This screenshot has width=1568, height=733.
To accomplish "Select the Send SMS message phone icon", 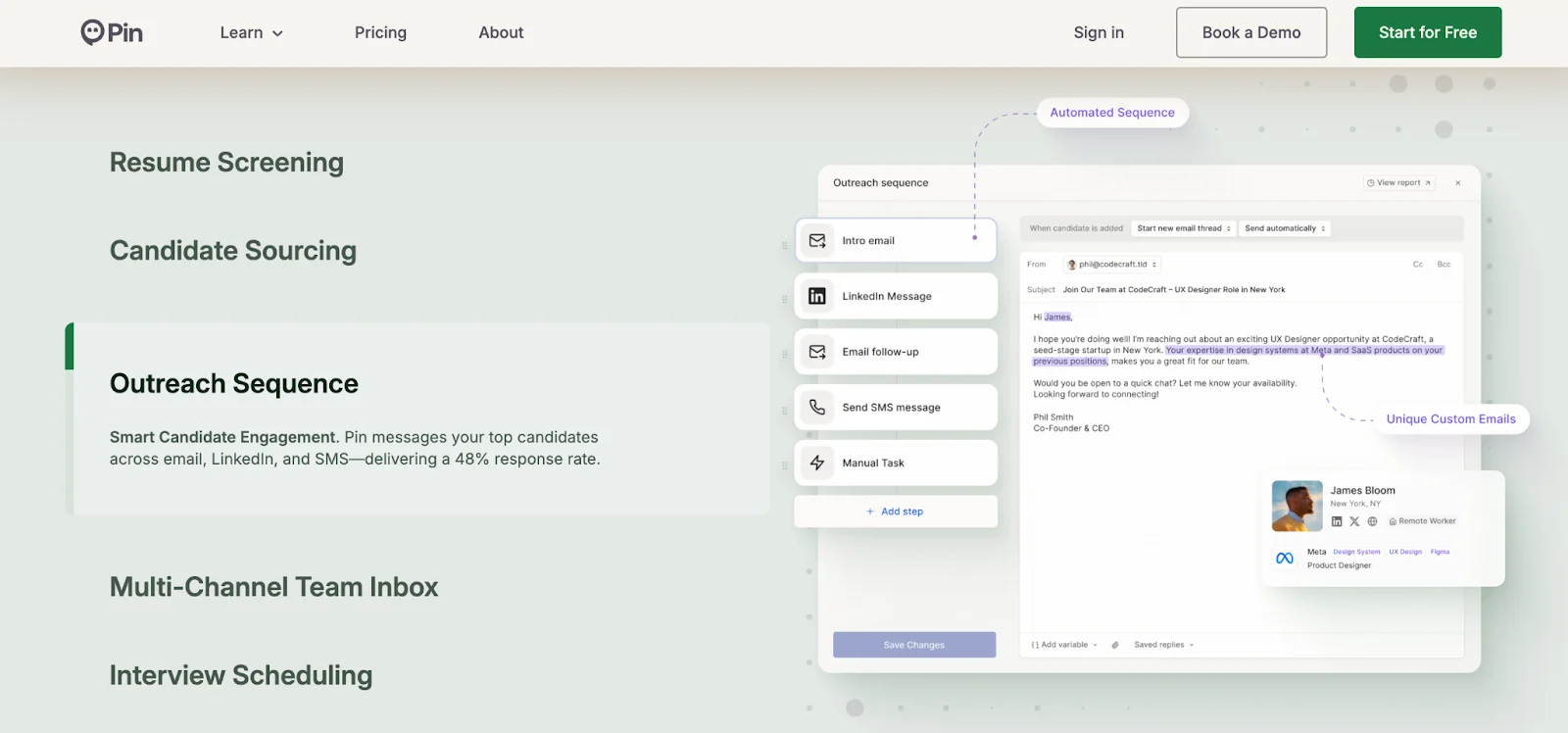I will [x=817, y=407].
